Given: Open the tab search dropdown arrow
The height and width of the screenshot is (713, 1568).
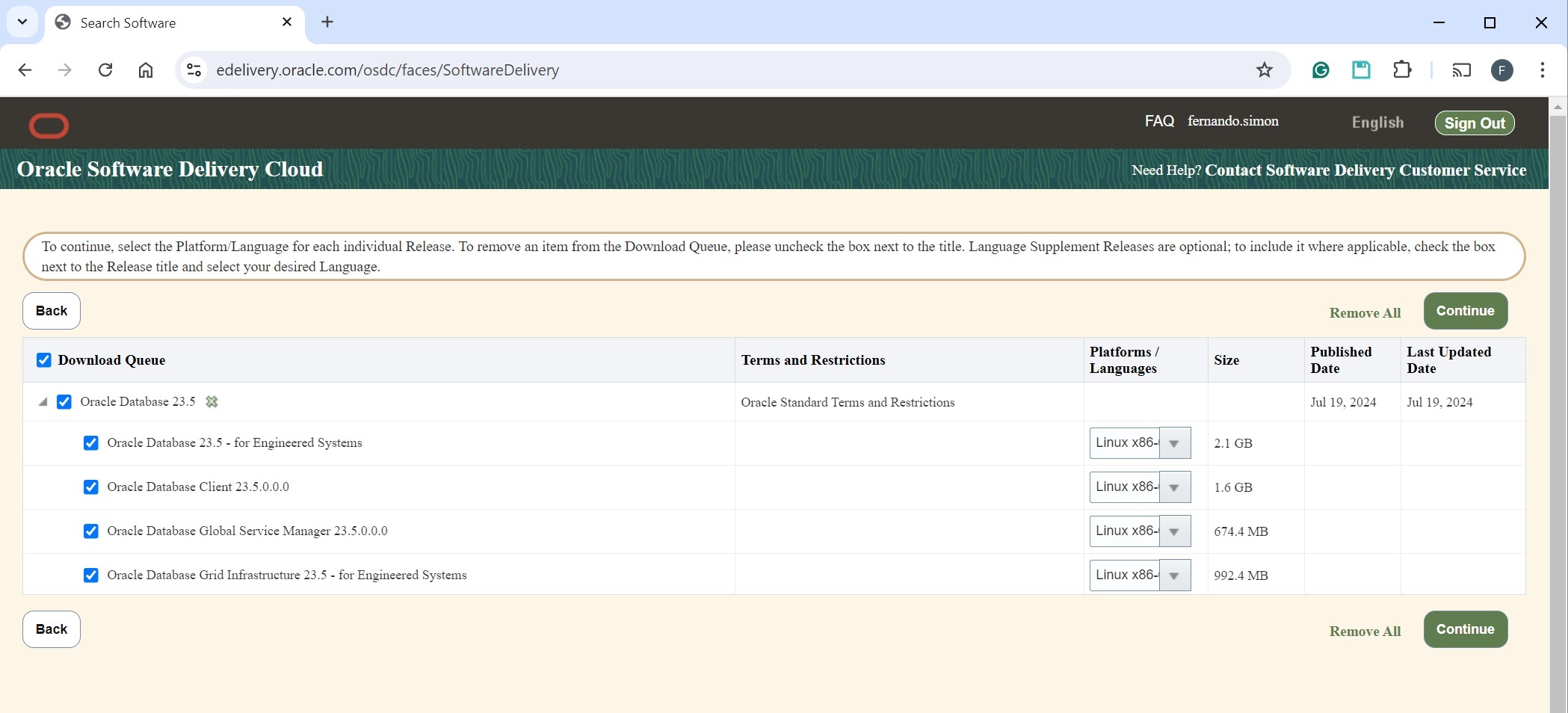Looking at the screenshot, I should pyautogui.click(x=22, y=22).
